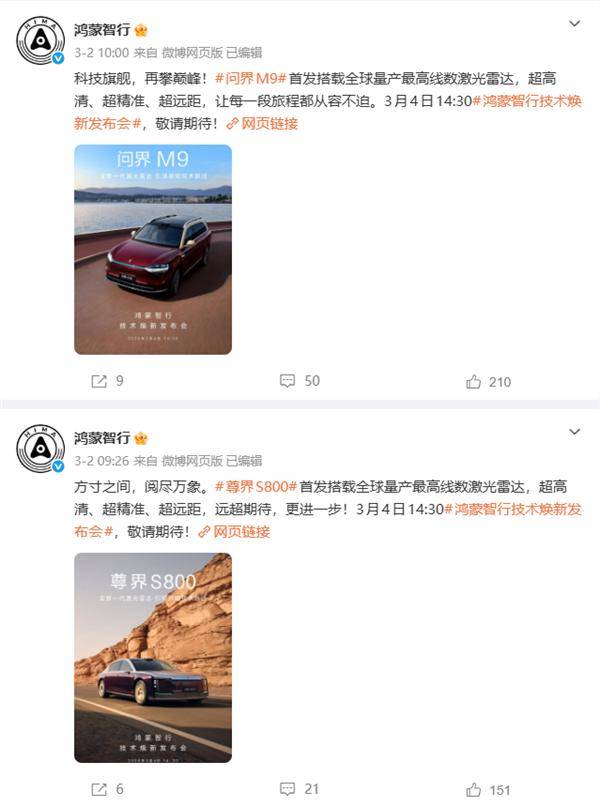Viewport: 600px width, 807px height.
Task: Open comments on the 问界 M9 post
Action: [287, 381]
